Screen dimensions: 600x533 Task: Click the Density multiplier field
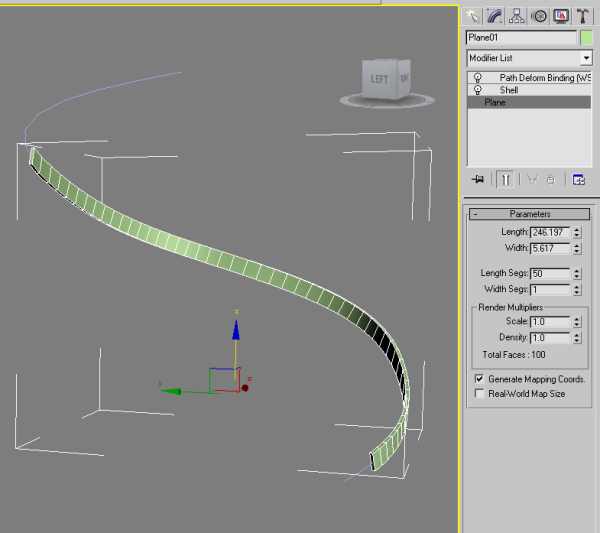tap(550, 338)
